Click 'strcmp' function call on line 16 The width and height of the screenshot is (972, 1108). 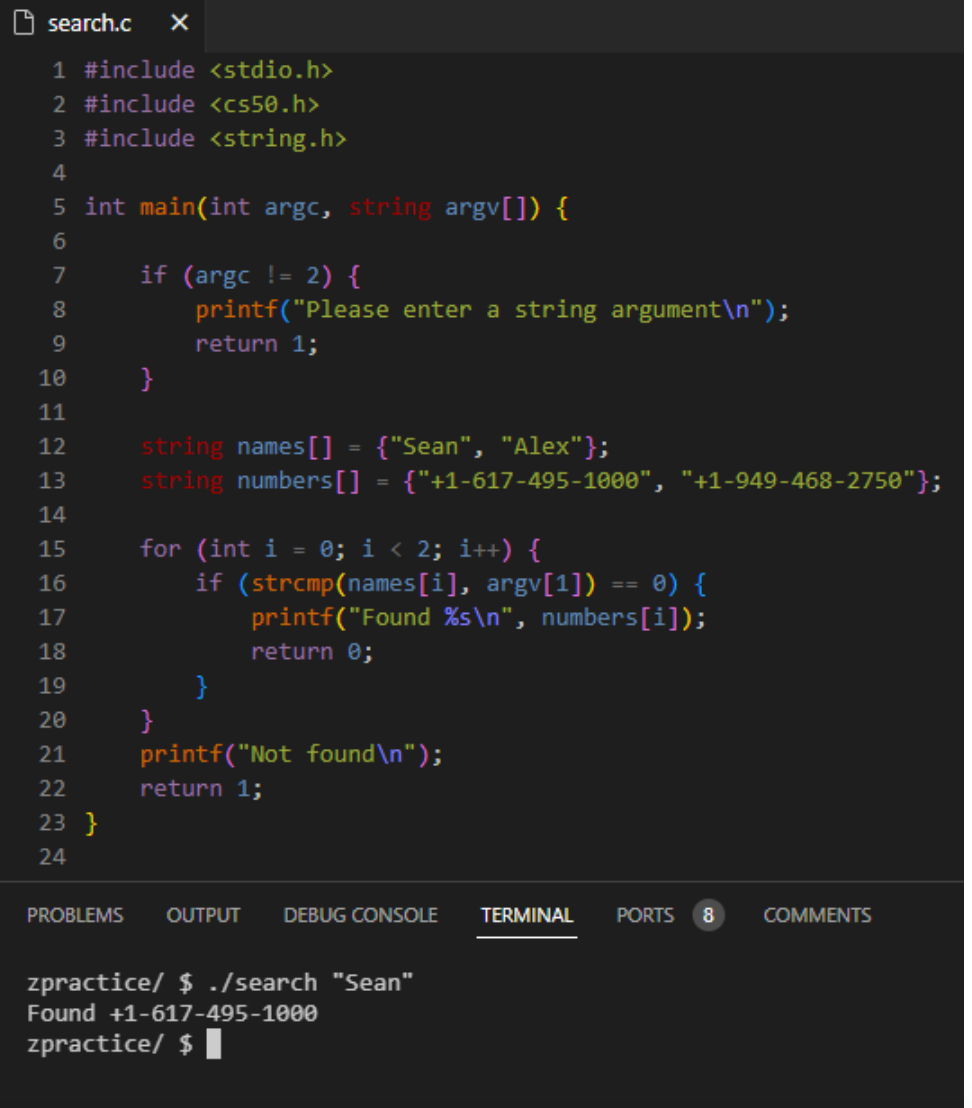(292, 583)
